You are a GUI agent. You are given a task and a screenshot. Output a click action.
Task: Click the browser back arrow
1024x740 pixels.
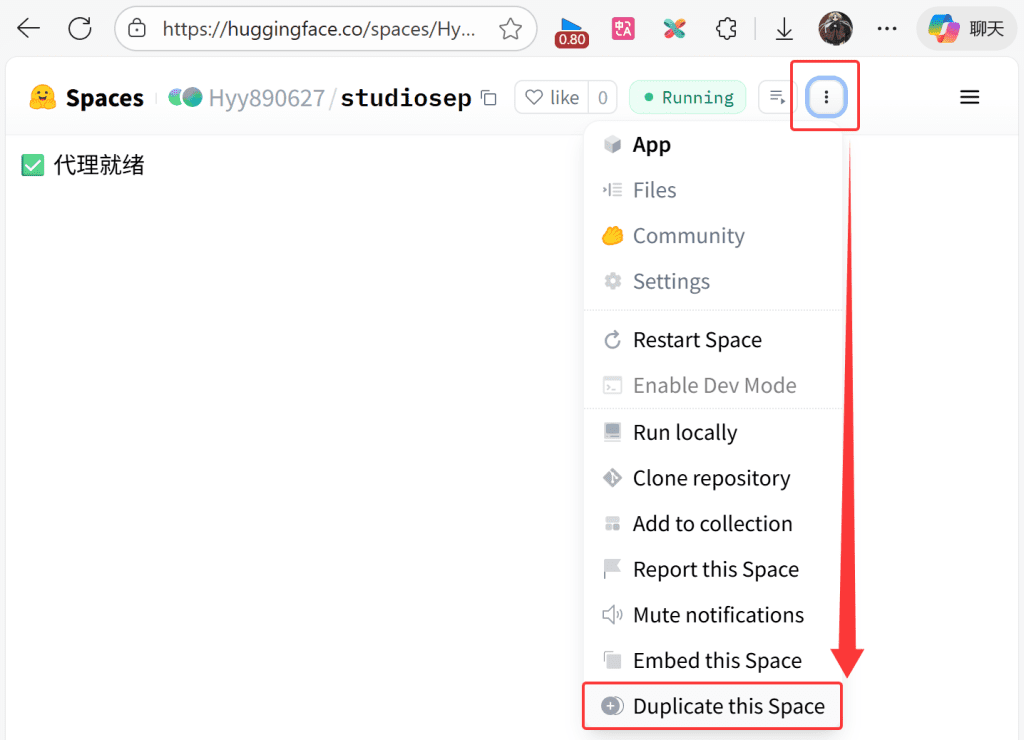pos(28,28)
